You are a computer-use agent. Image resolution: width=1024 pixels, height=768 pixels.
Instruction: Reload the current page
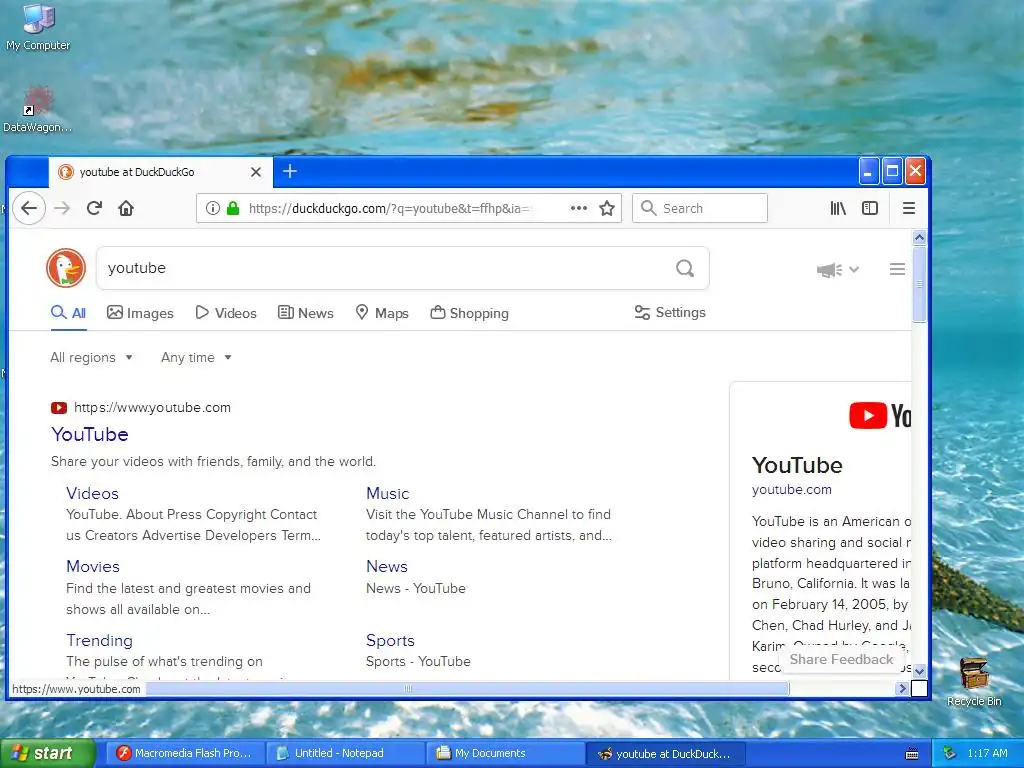click(x=94, y=208)
